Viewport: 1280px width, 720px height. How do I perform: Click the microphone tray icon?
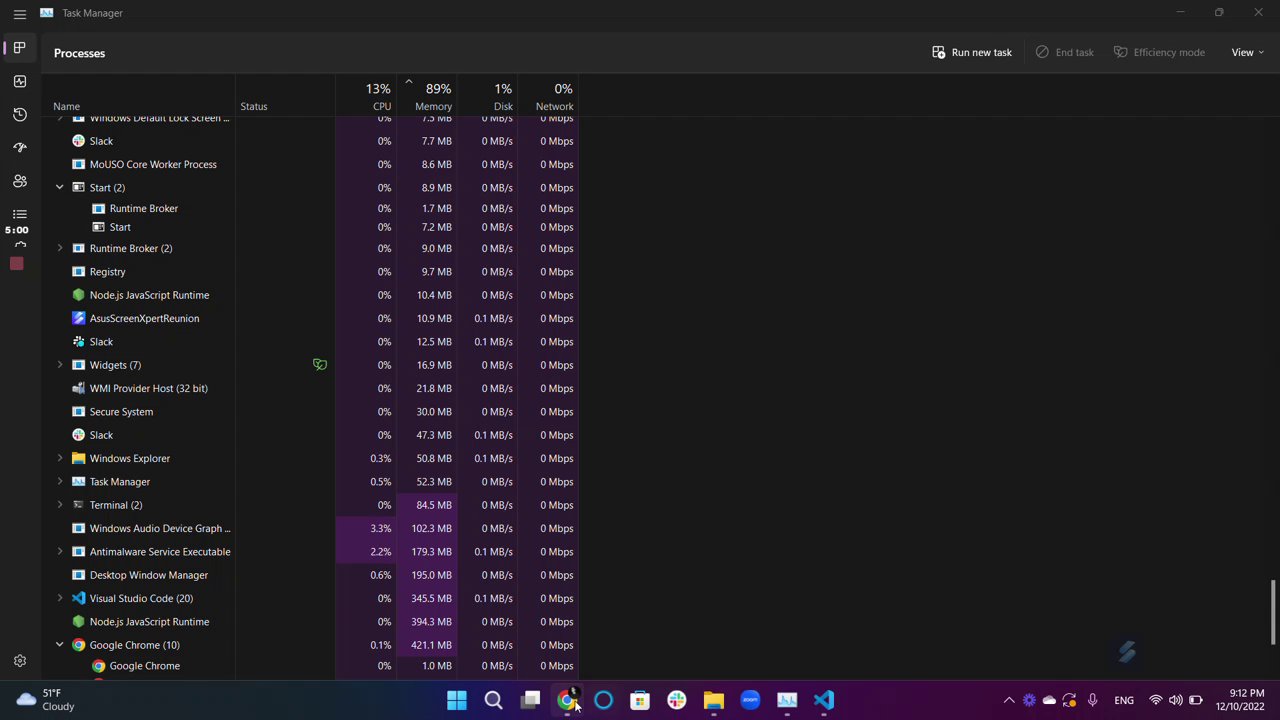coord(1092,700)
